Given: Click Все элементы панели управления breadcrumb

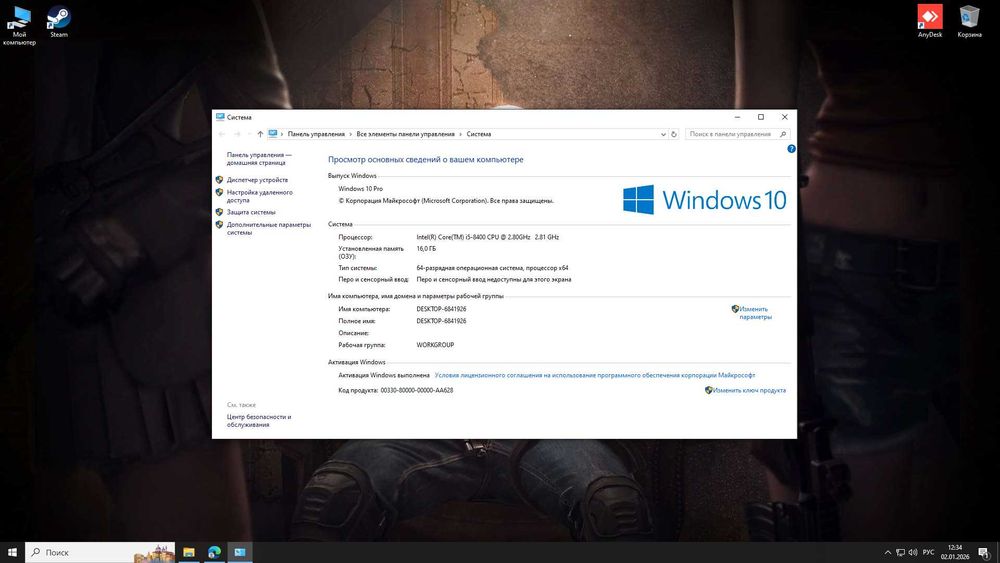Looking at the screenshot, I should coord(406,134).
